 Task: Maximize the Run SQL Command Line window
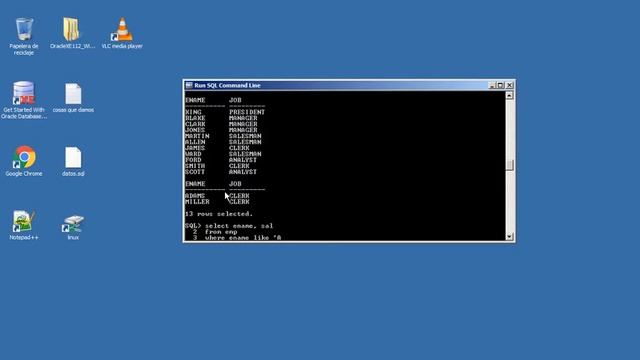point(500,85)
